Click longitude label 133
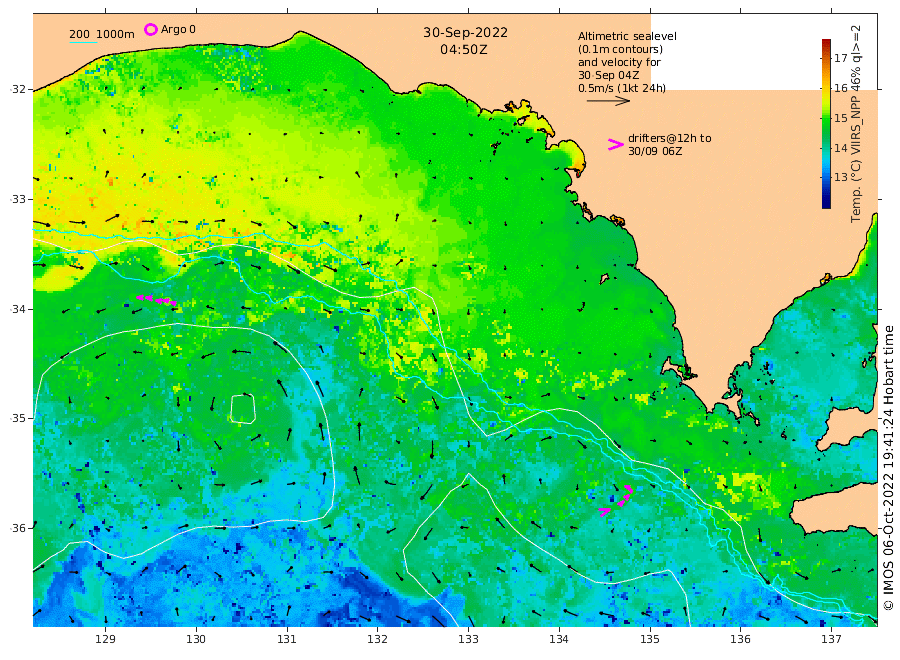 (468, 639)
